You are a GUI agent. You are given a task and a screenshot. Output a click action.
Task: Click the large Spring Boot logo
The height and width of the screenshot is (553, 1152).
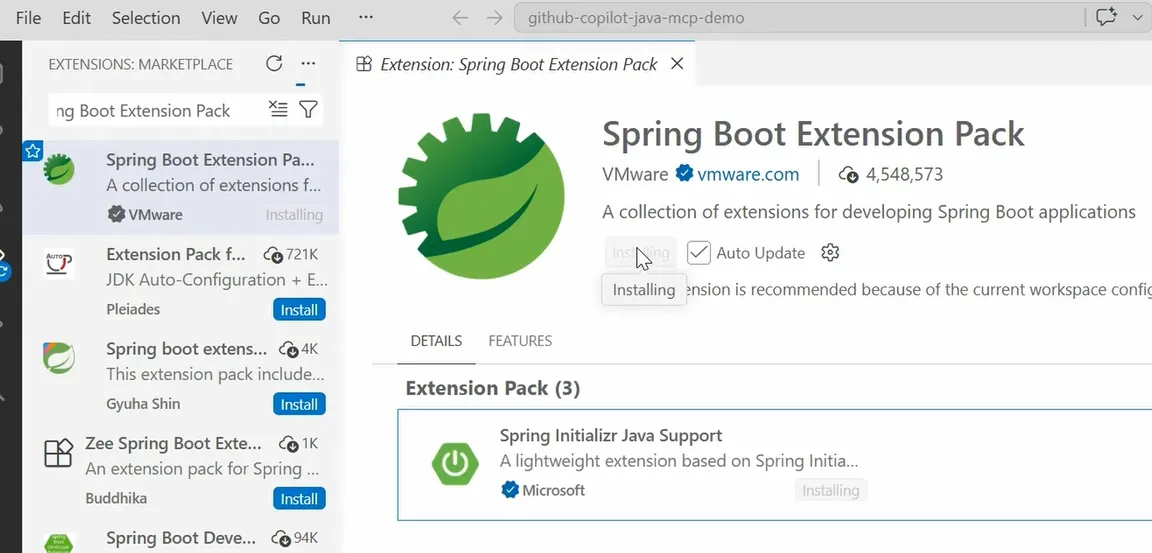click(481, 195)
